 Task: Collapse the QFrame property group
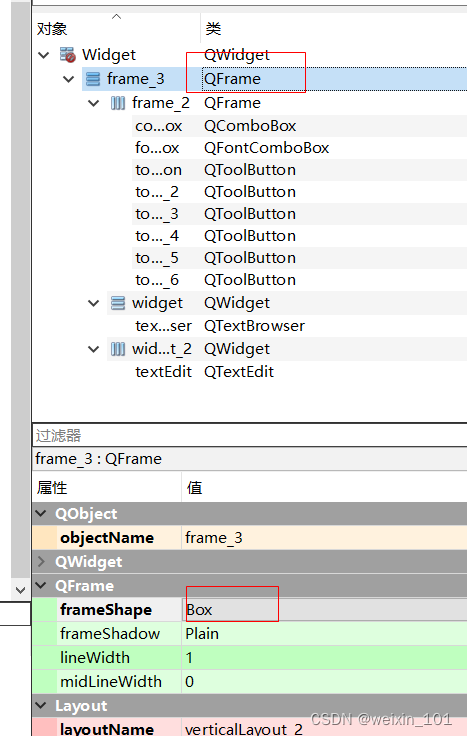41,585
